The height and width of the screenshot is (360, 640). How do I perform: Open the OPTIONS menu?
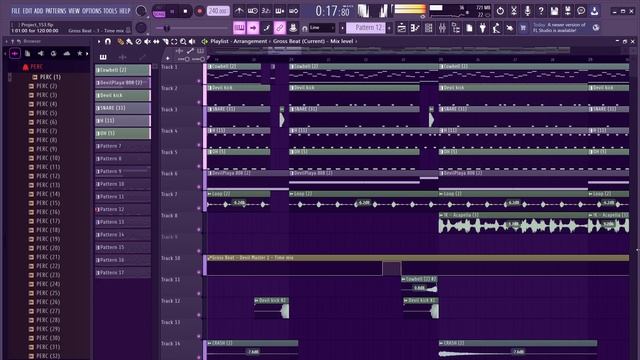click(92, 11)
